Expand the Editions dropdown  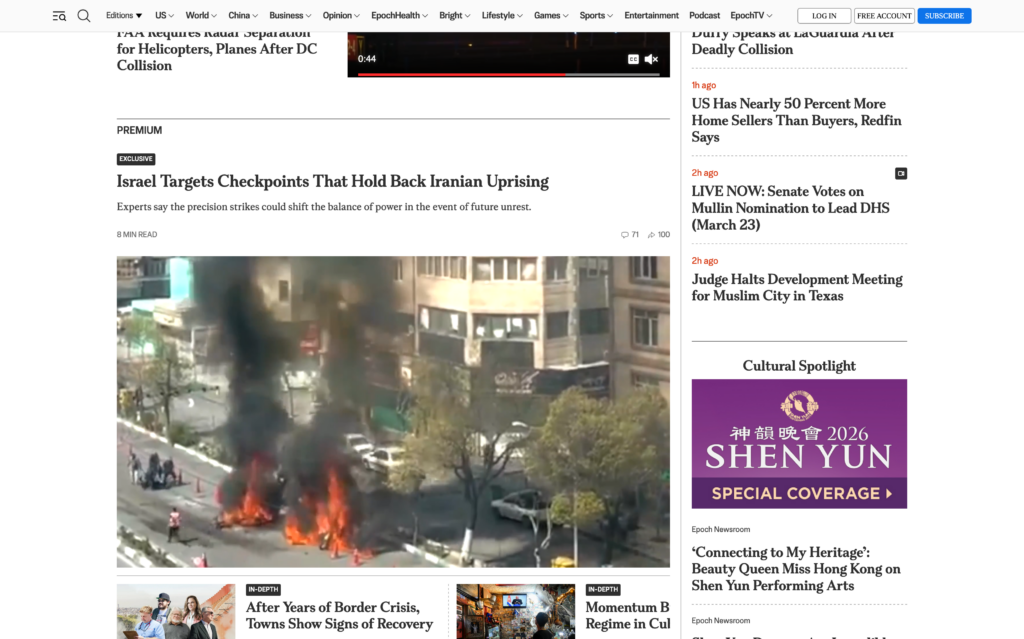(x=124, y=16)
